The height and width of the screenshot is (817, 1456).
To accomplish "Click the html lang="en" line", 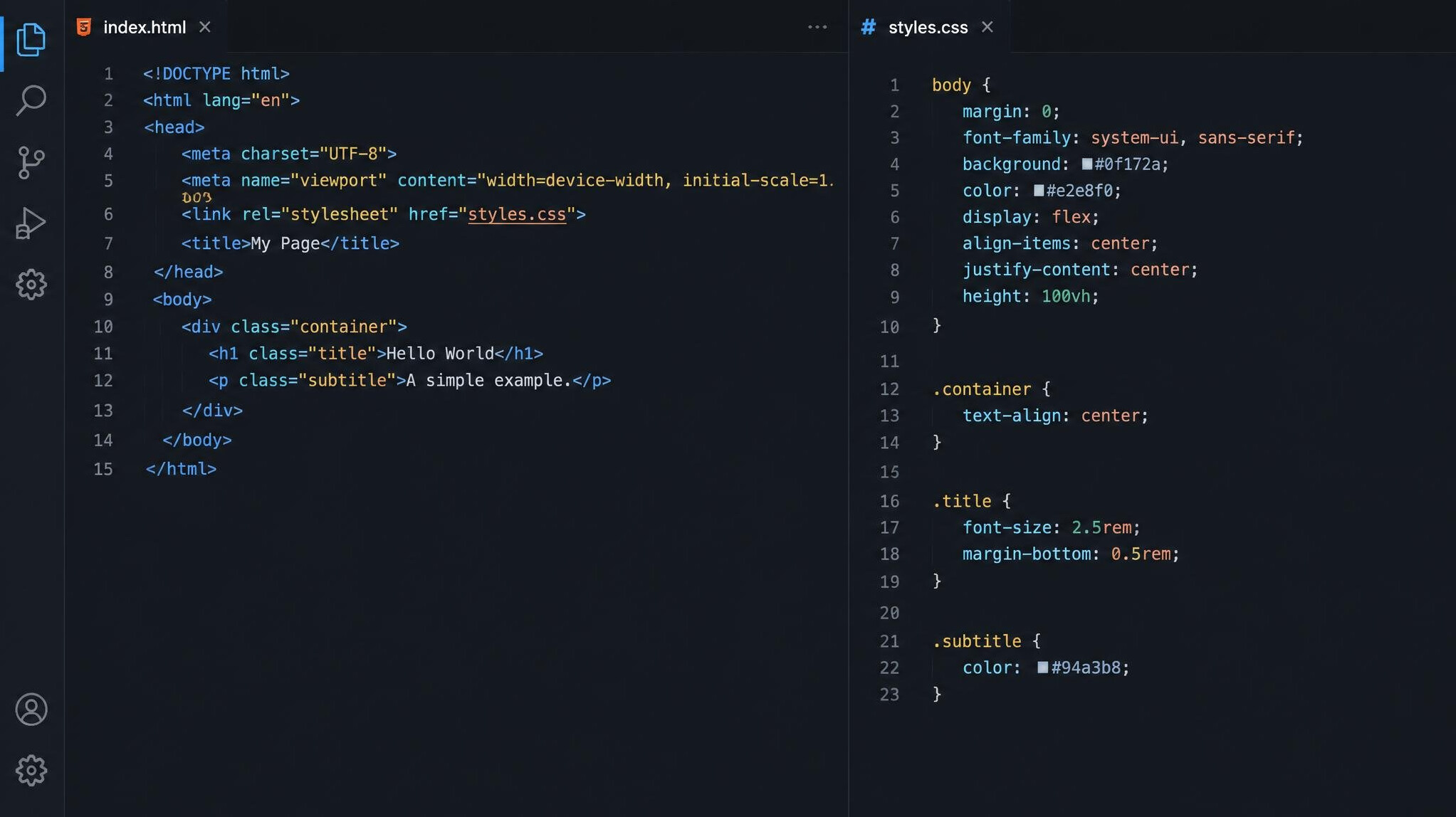I will [x=221, y=100].
